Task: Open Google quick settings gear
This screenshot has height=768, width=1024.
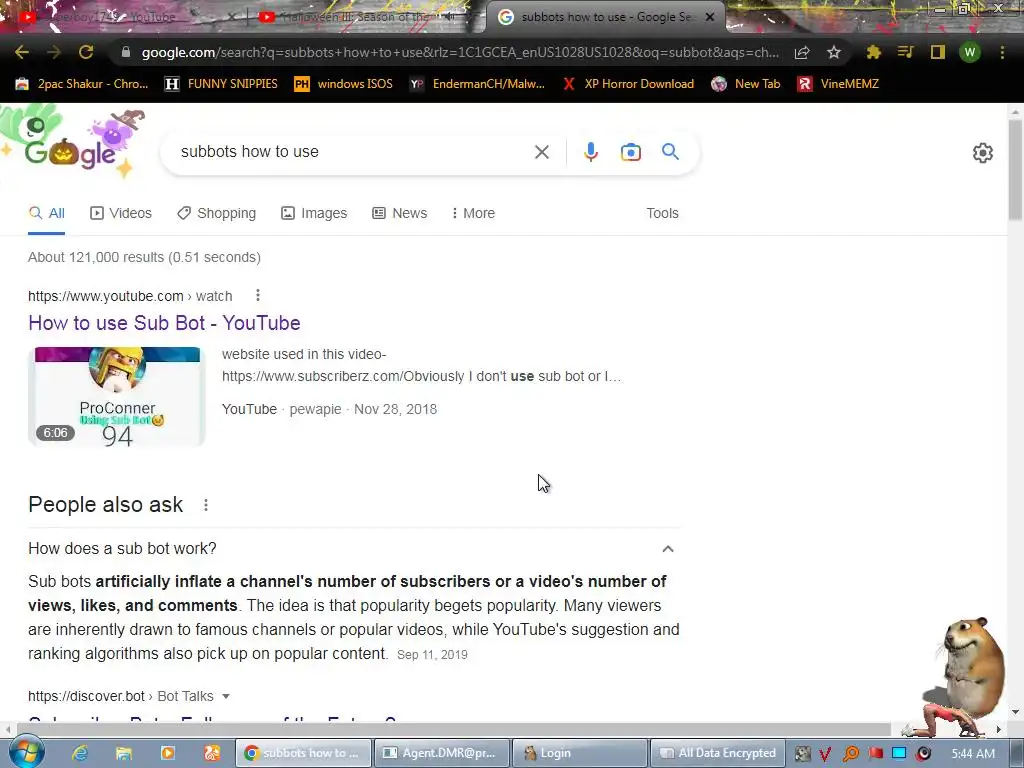Action: (982, 153)
